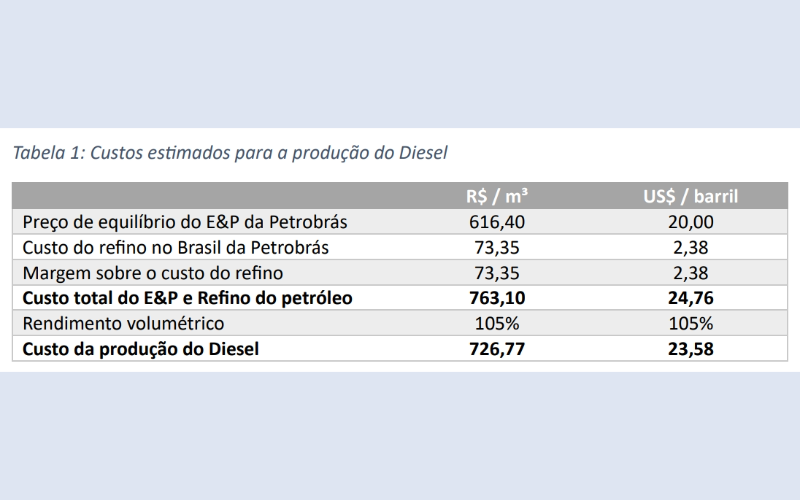Image resolution: width=800 pixels, height=500 pixels.
Task: Select the value 616,40
Action: click(x=497, y=222)
